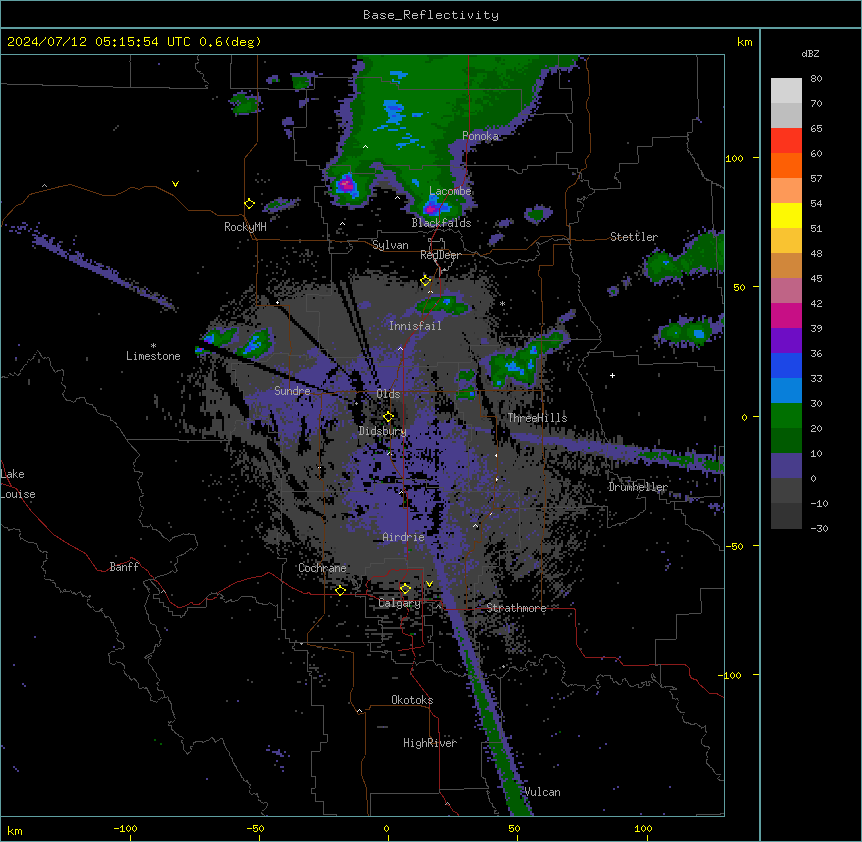The width and height of the screenshot is (862, 842).
Task: Click the Didsbury city label
Action: tap(382, 431)
